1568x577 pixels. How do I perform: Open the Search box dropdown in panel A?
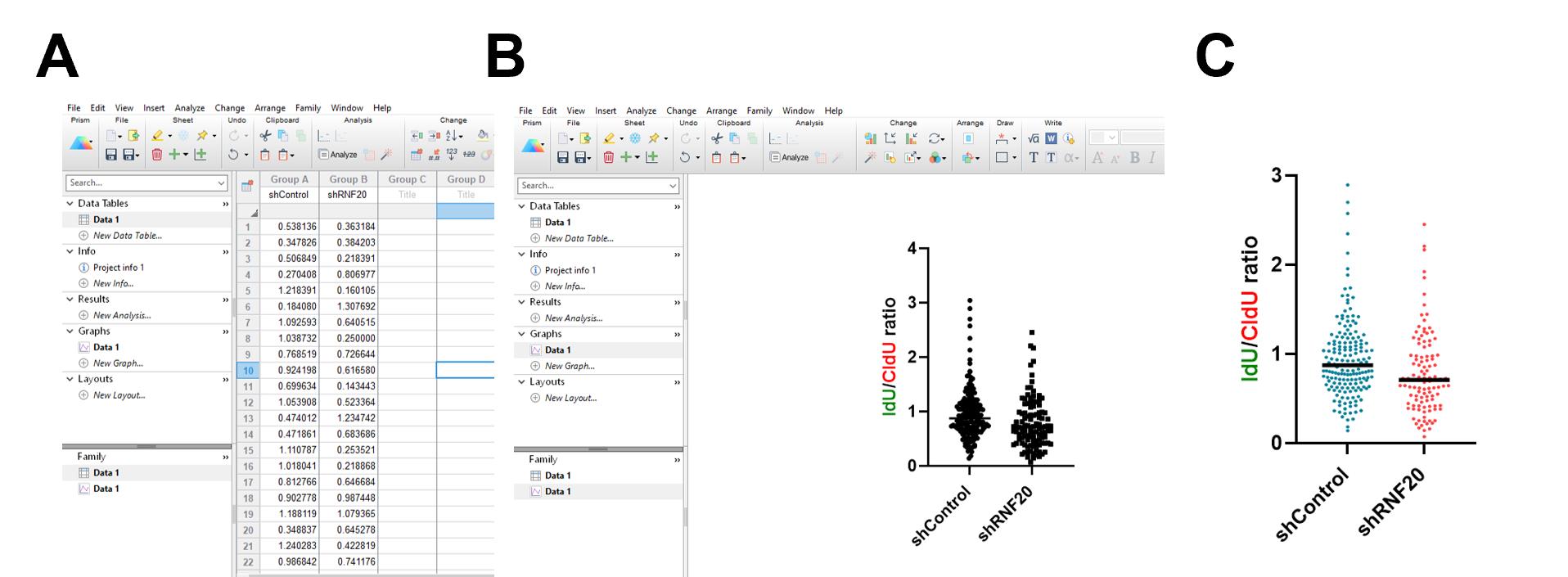click(221, 183)
